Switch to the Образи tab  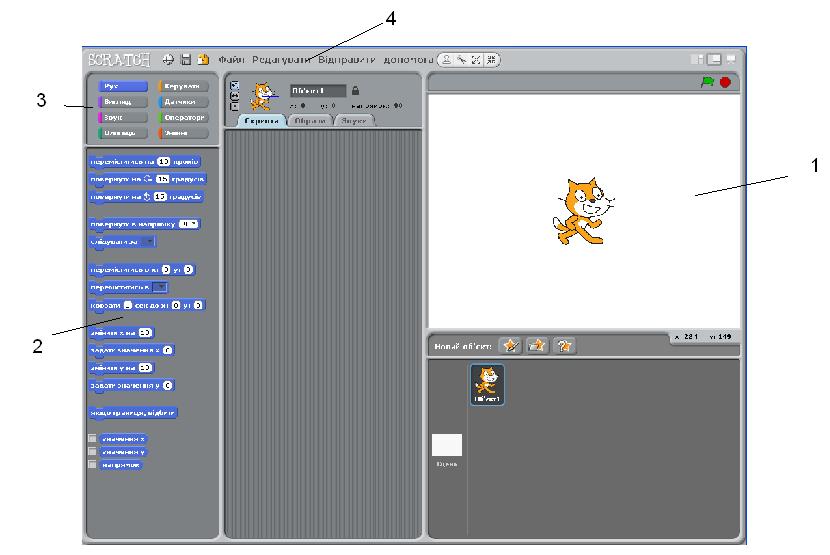[x=310, y=121]
